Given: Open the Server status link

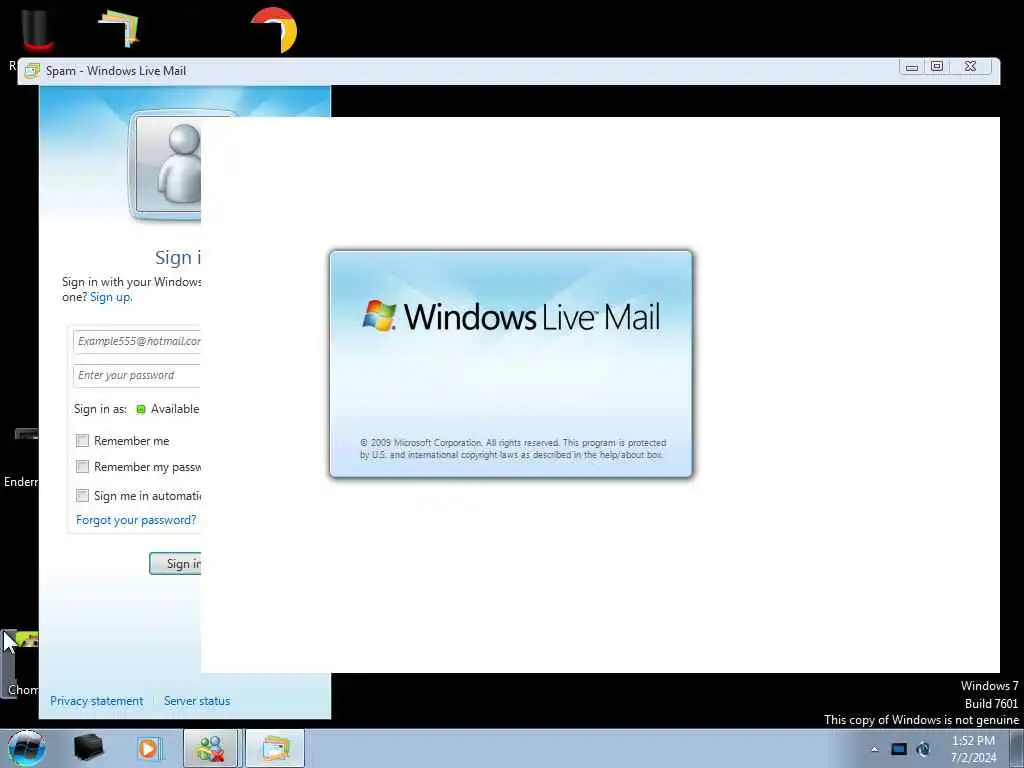Looking at the screenshot, I should pyautogui.click(x=197, y=701).
